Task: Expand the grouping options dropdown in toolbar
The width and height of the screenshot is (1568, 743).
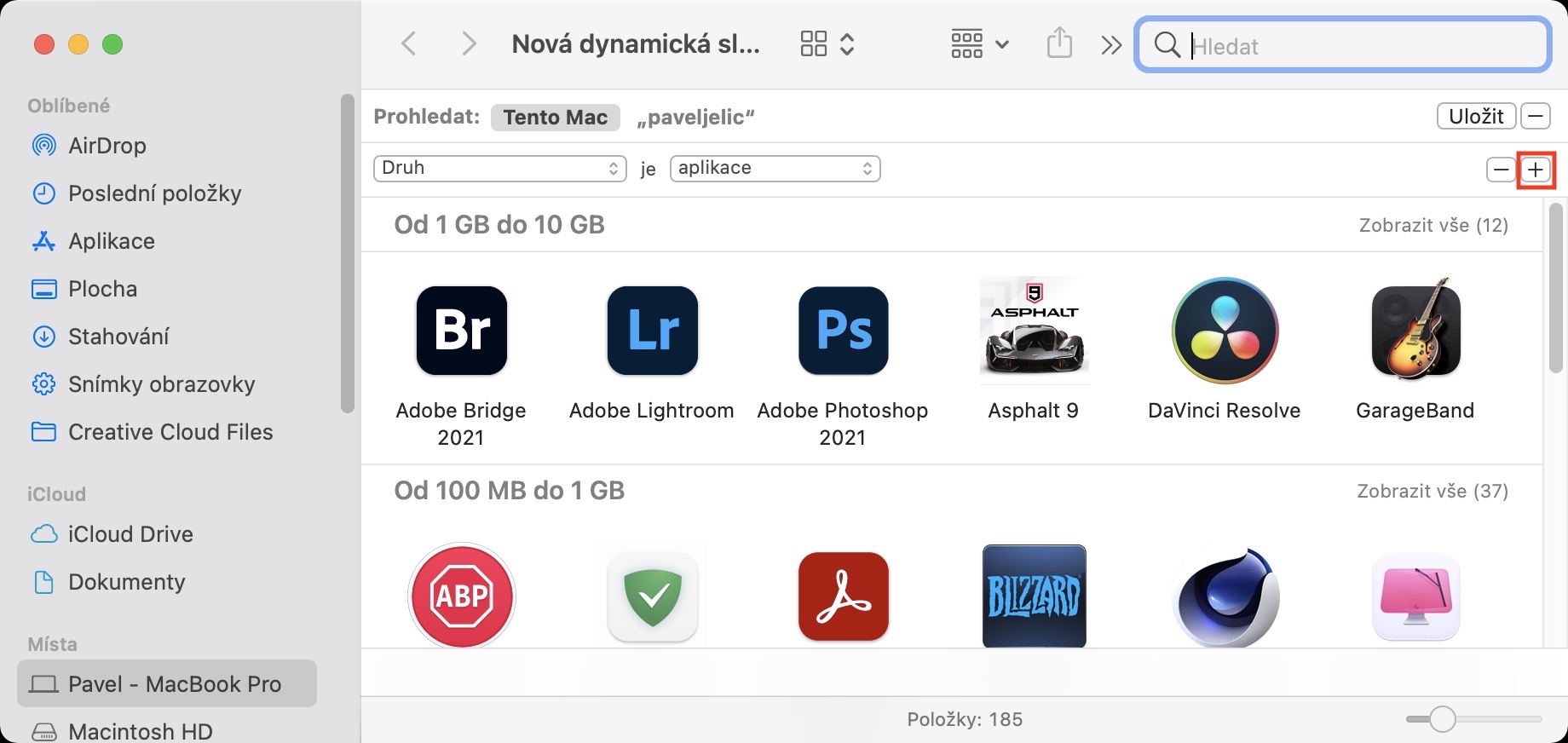Action: point(979,43)
